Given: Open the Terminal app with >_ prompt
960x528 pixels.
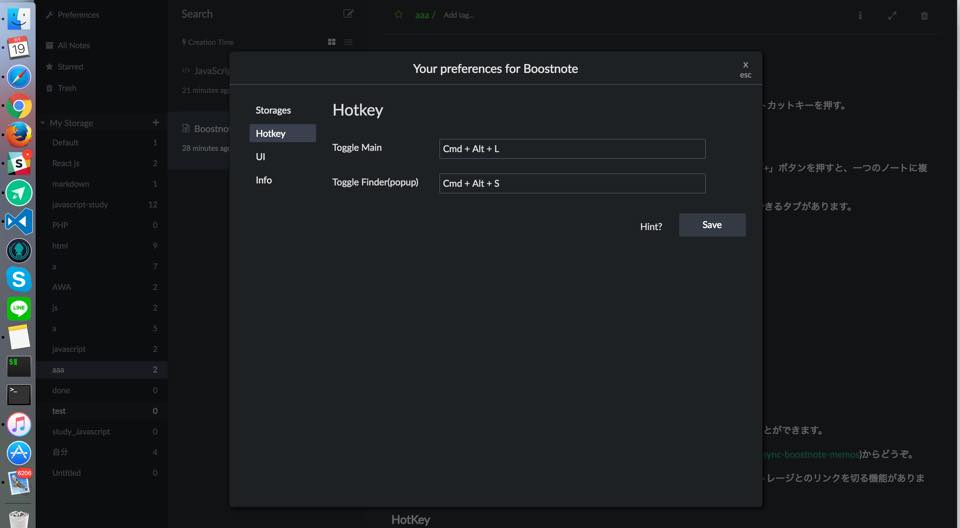Looking at the screenshot, I should point(18,395).
